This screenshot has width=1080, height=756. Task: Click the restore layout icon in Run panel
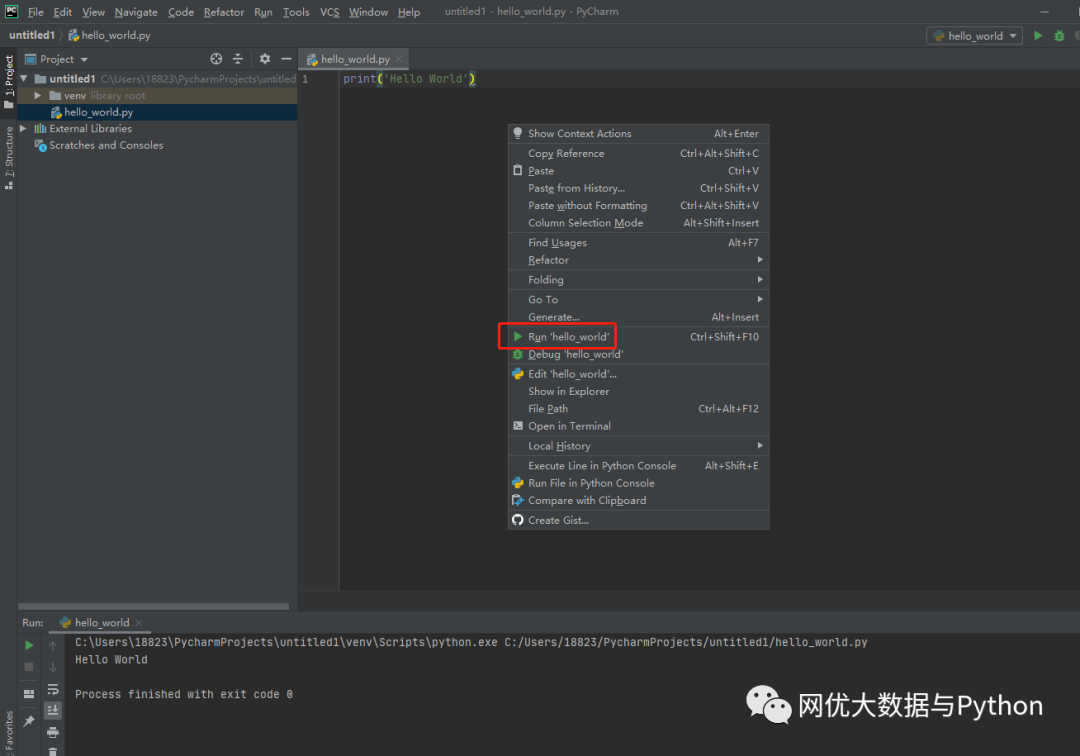pos(29,694)
